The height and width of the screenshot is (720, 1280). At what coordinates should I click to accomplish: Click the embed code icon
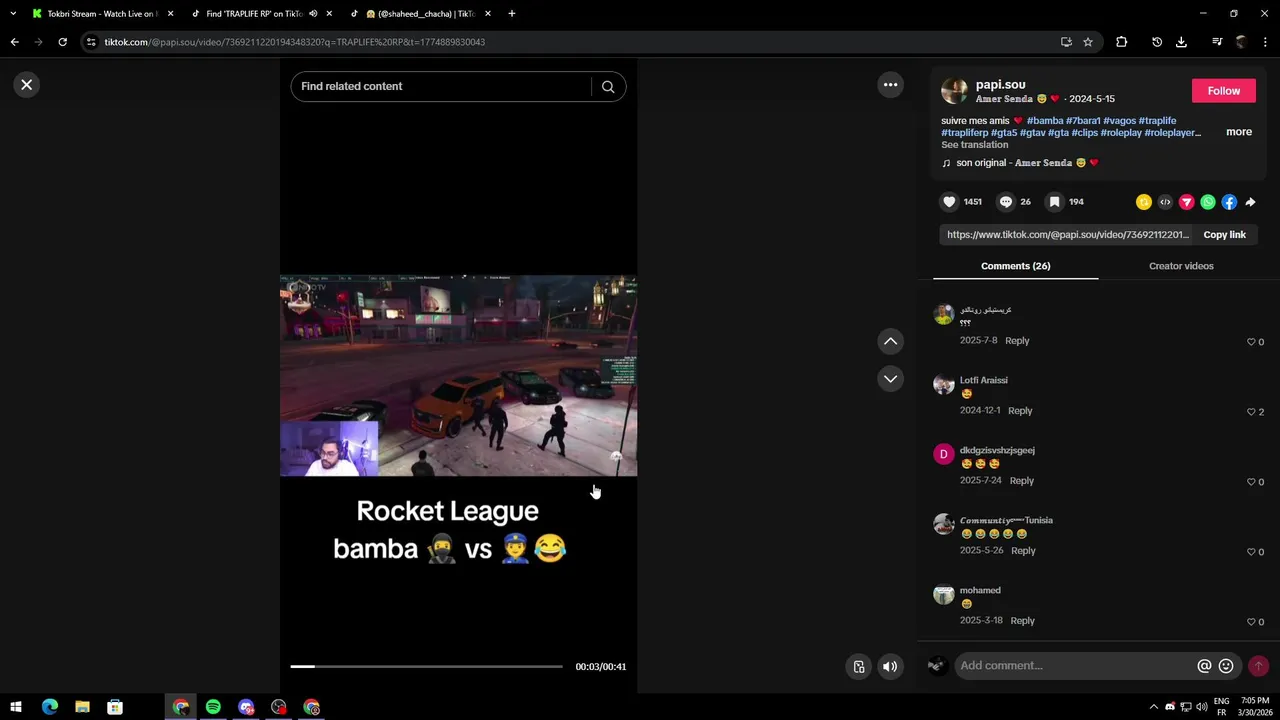click(1165, 202)
